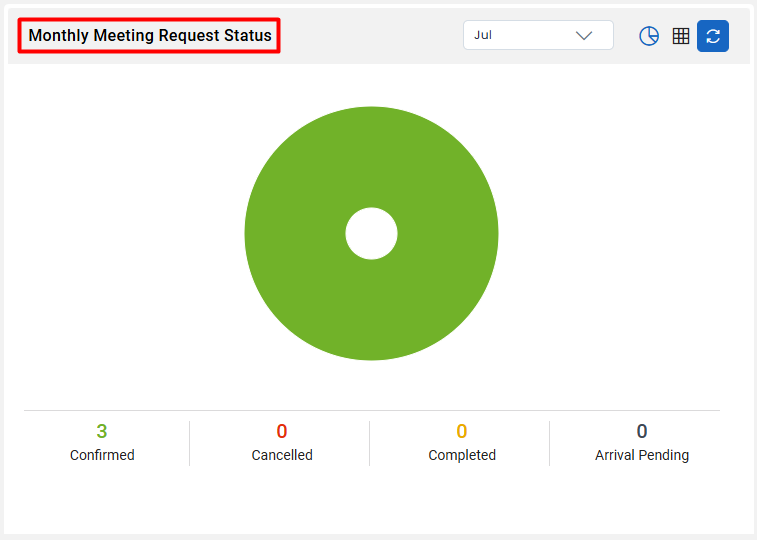Select the orange Completed count
The width and height of the screenshot is (757, 540).
(462, 431)
